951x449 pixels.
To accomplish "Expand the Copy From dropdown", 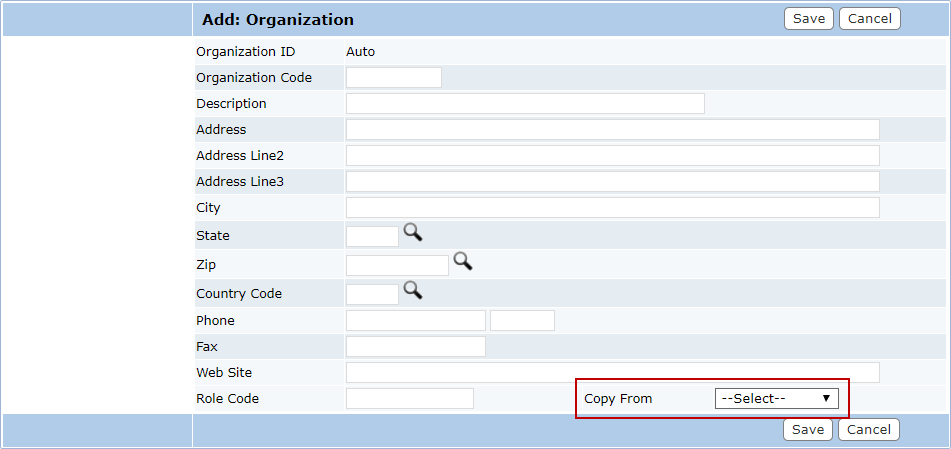I will click(776, 399).
